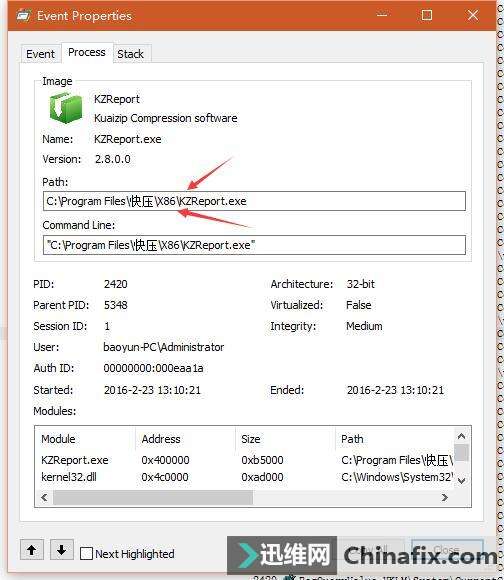
Task: Click modules horizontal scroll right arrow
Action: [x=445, y=498]
